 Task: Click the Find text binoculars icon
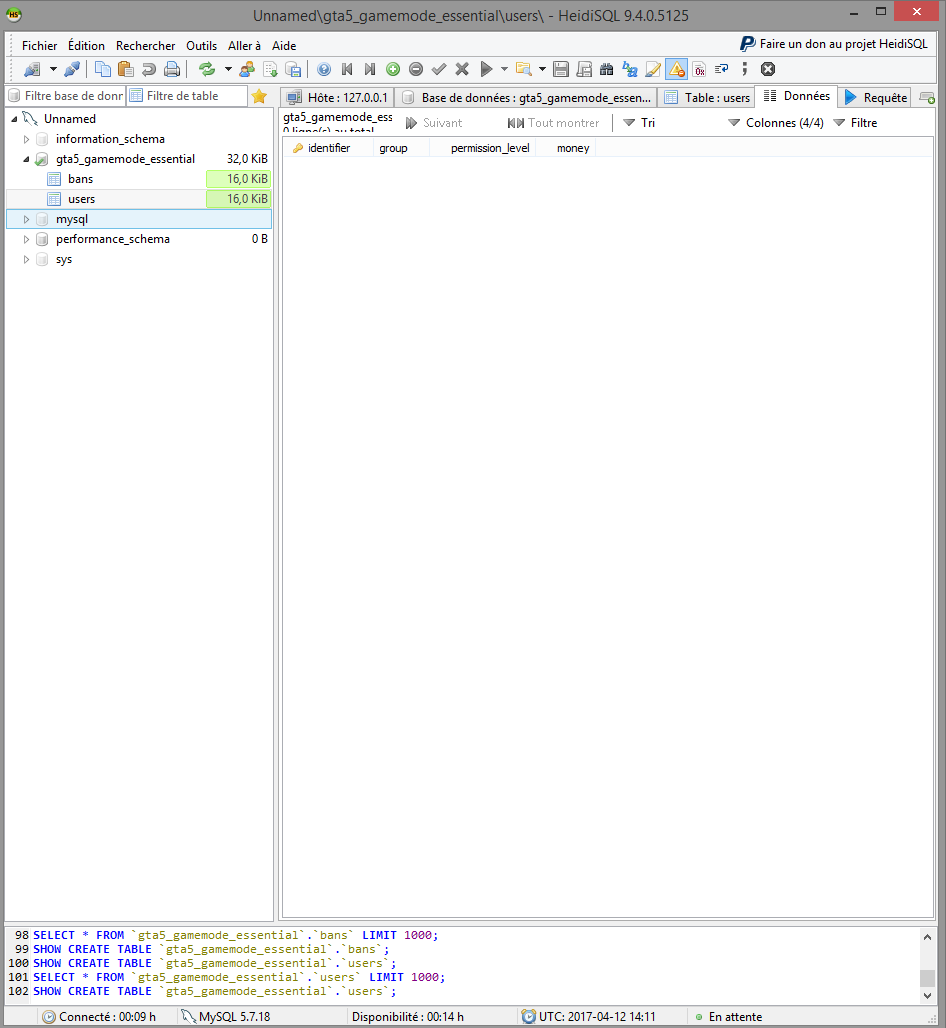coord(606,69)
